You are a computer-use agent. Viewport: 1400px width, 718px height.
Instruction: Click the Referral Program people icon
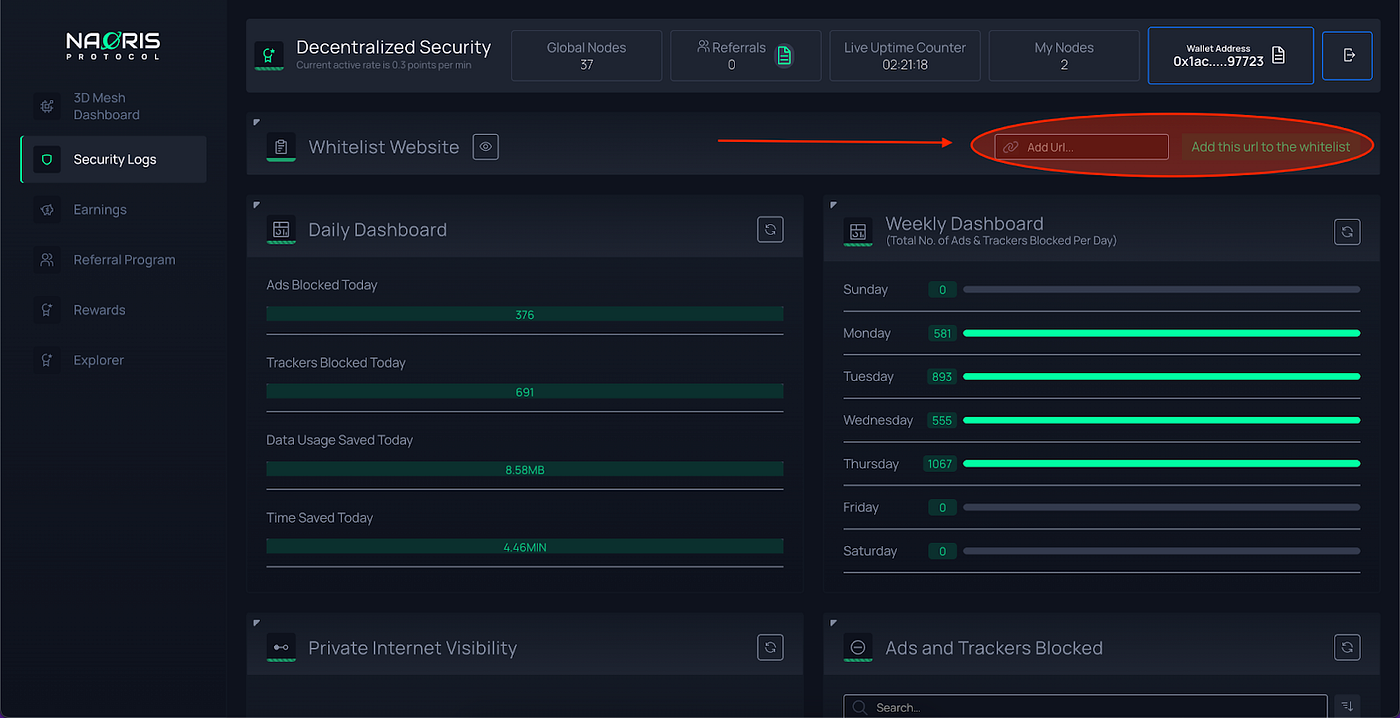coord(47,260)
